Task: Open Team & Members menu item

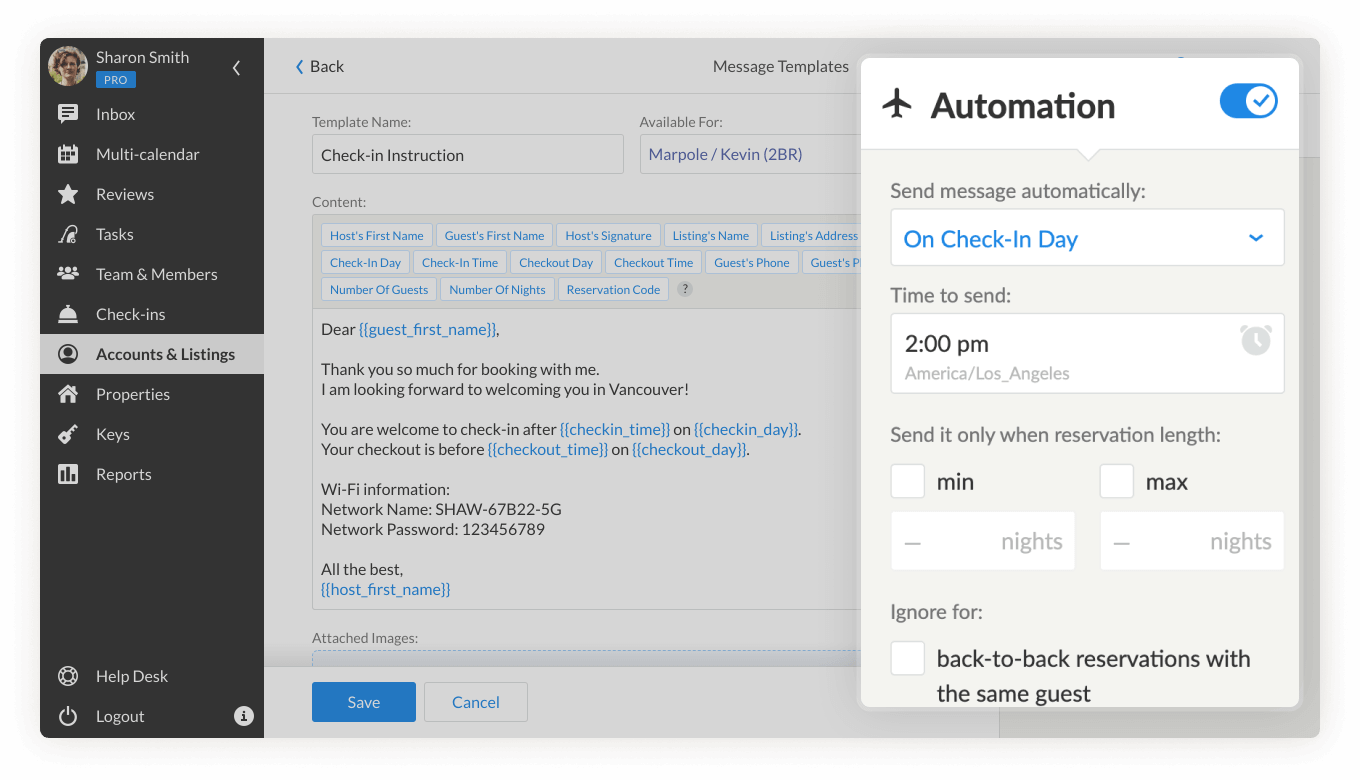Action: pos(152,274)
